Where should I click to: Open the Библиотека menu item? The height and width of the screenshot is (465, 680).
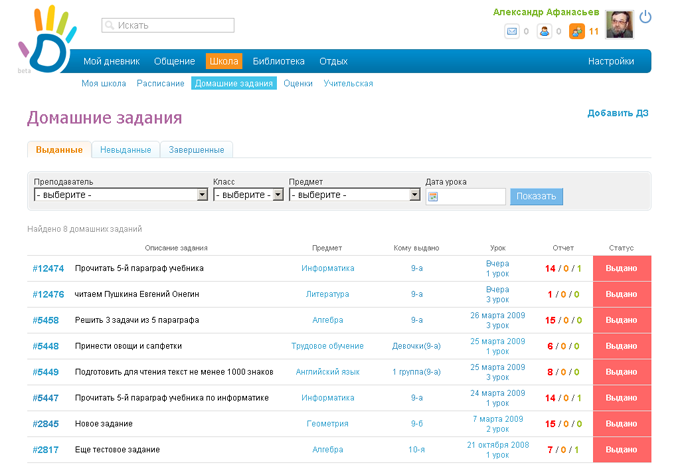click(x=278, y=61)
